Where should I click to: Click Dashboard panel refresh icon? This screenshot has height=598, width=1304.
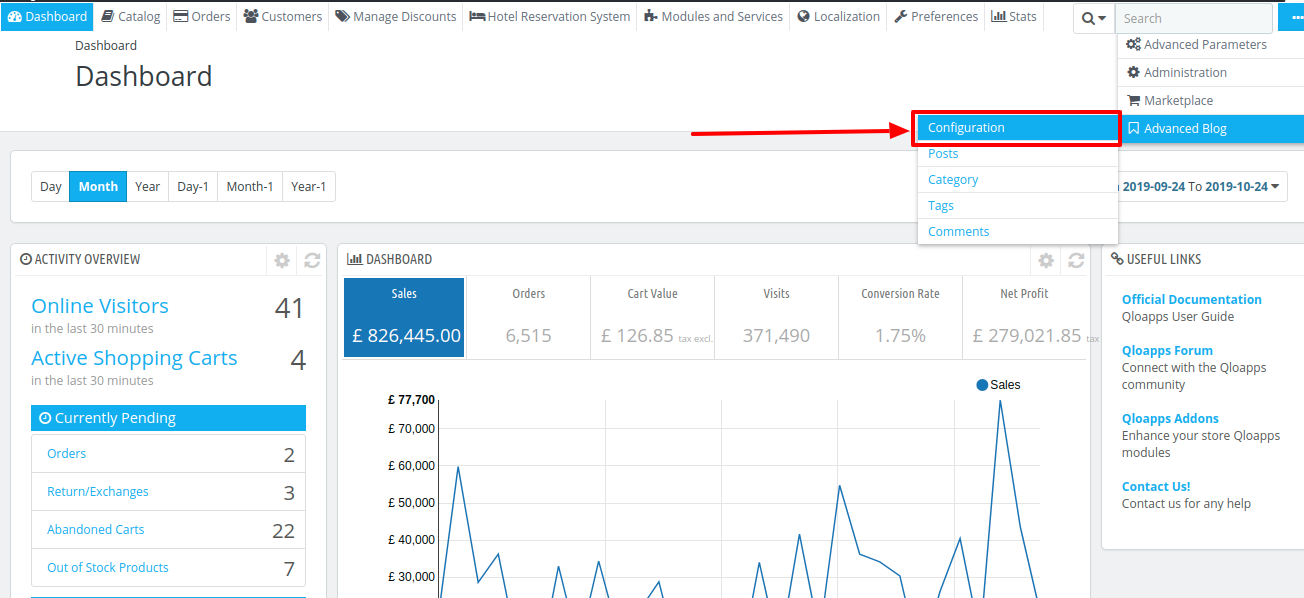pyautogui.click(x=1076, y=260)
